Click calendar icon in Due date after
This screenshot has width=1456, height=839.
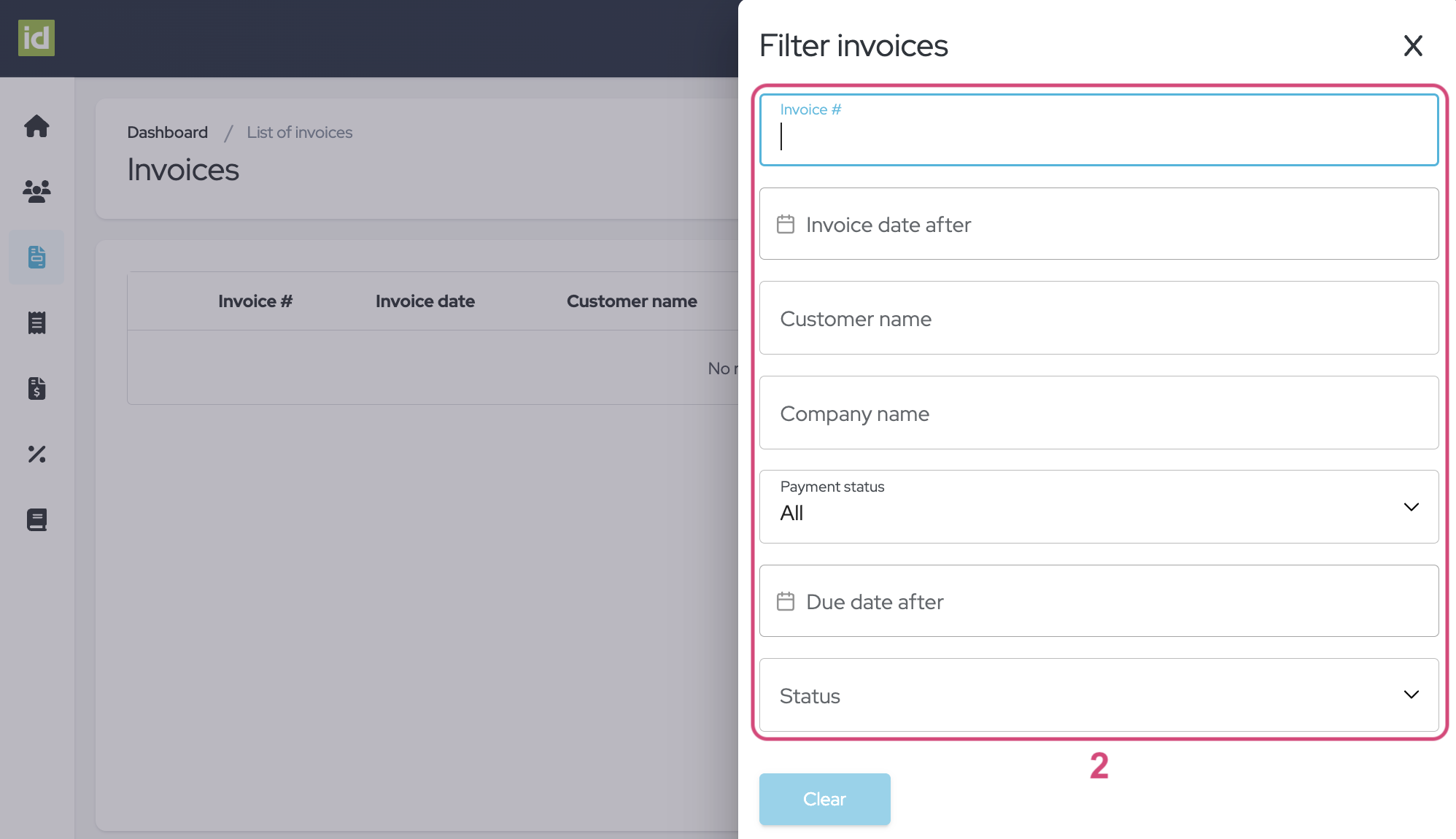point(786,601)
